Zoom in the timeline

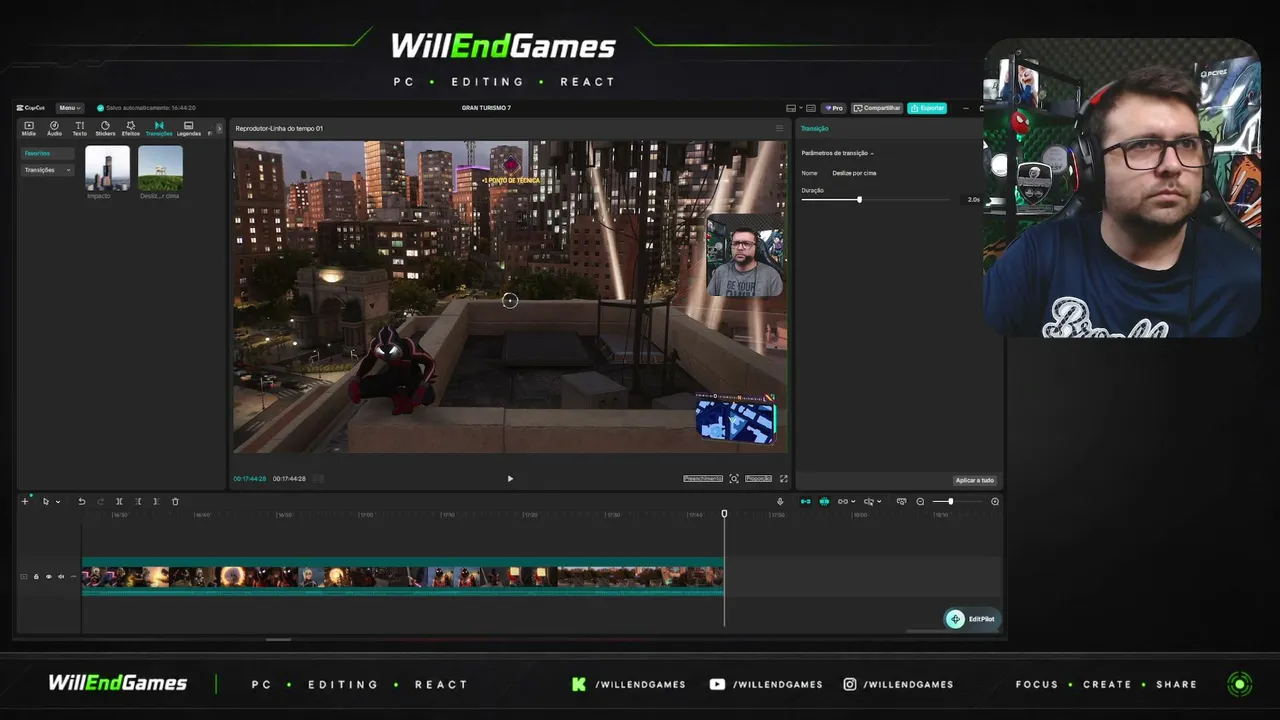(x=995, y=502)
